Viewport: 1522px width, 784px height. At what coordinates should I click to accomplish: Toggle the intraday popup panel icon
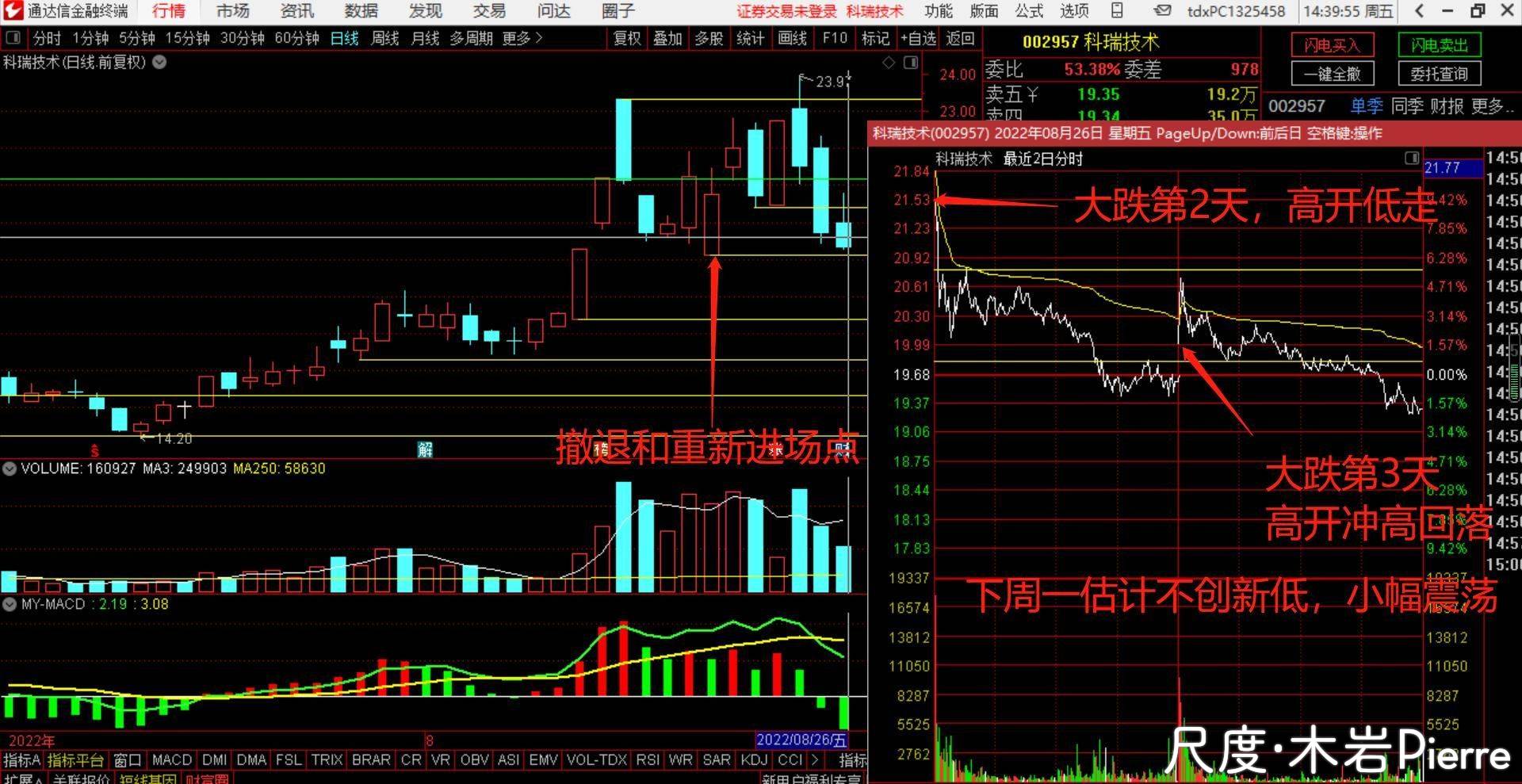tap(1411, 158)
